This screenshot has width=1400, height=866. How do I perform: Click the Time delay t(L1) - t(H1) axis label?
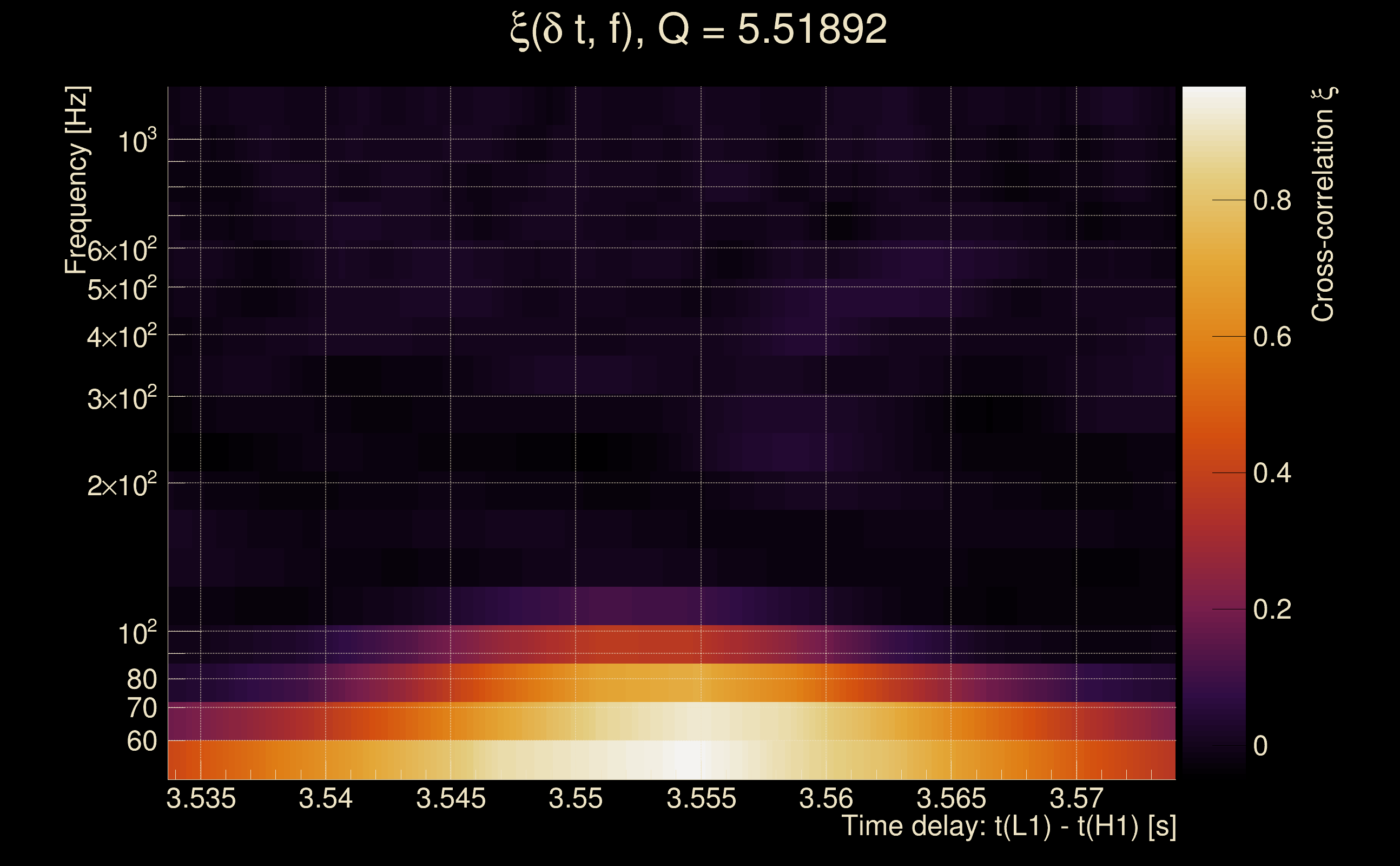coord(1009,826)
